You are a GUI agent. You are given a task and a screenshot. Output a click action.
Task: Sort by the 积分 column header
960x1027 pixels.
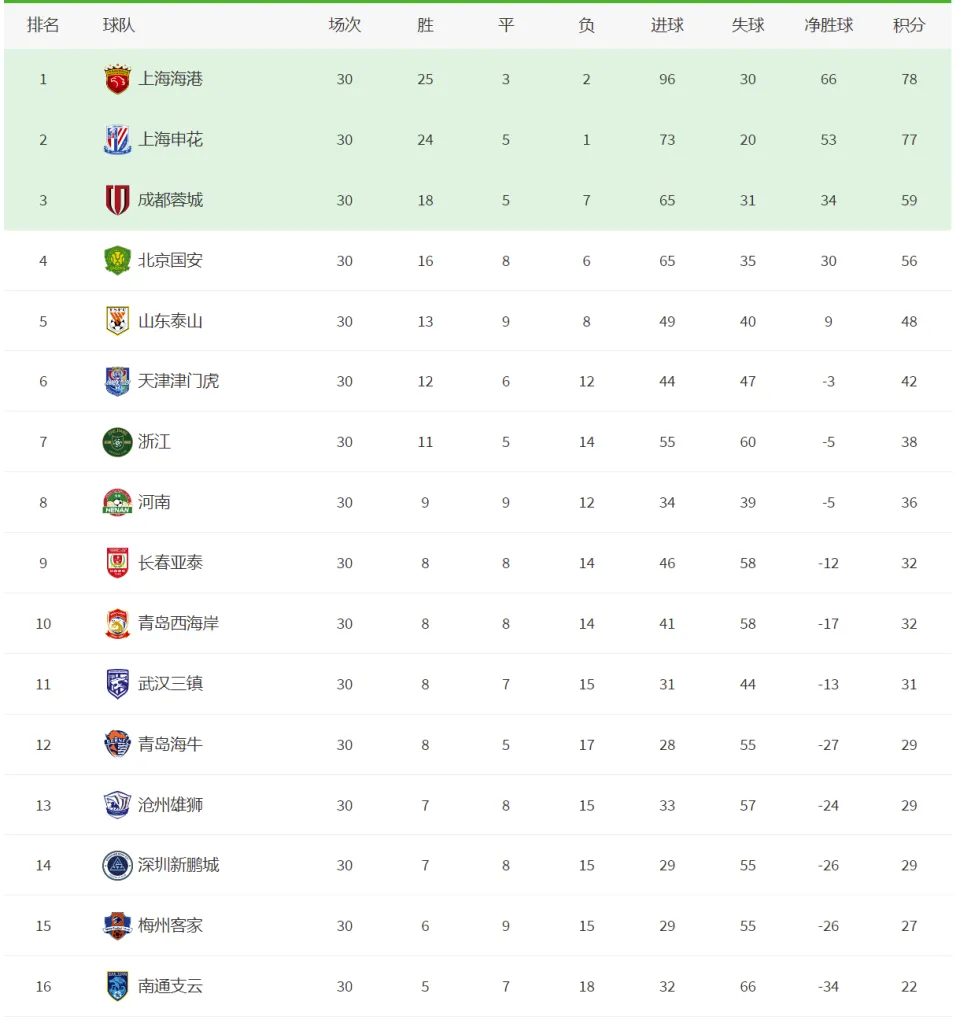click(909, 26)
